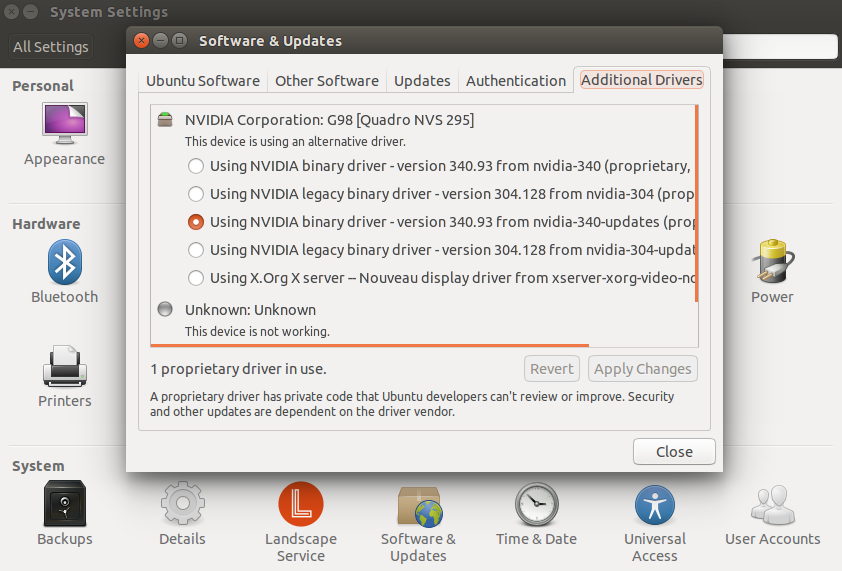Image resolution: width=842 pixels, height=571 pixels.
Task: Click the horizontal orange scrollbar under drivers list
Action: tap(370, 345)
